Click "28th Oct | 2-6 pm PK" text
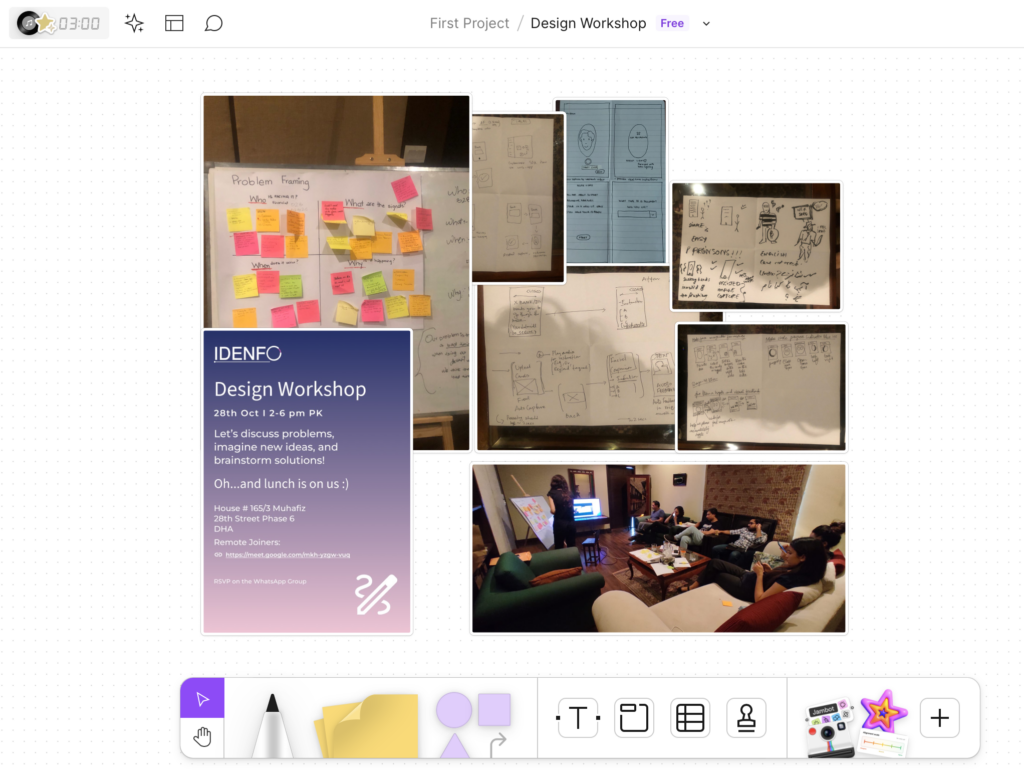1024x774 pixels. 268,413
